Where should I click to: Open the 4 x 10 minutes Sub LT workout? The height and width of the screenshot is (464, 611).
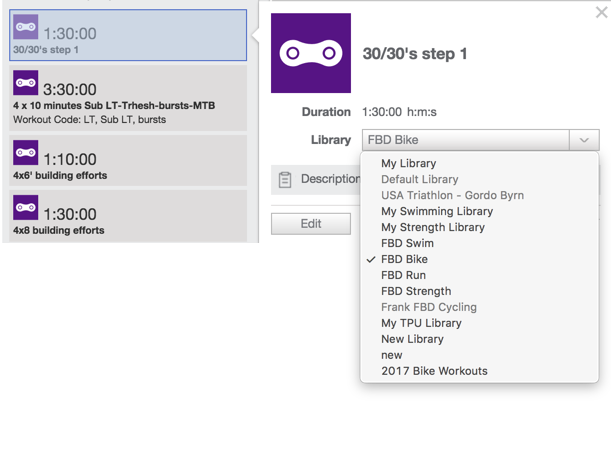click(128, 98)
